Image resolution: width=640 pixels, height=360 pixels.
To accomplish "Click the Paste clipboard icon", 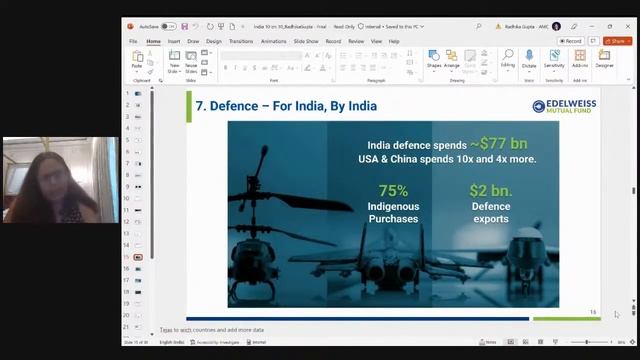I will coord(137,56).
